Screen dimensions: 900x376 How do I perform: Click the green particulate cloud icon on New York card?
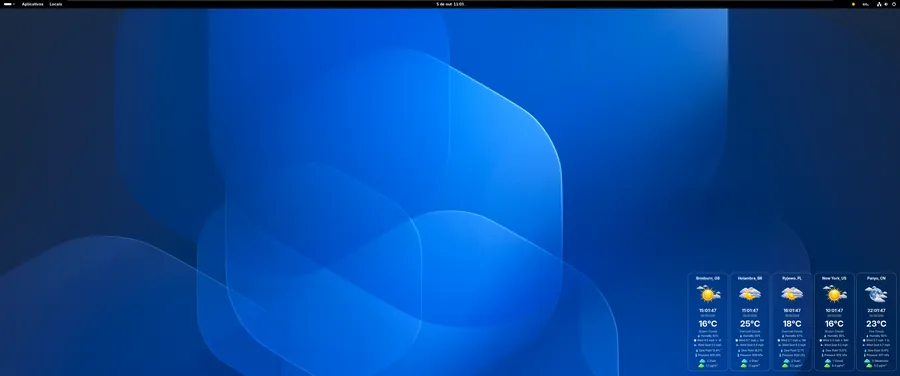pyautogui.click(x=828, y=366)
